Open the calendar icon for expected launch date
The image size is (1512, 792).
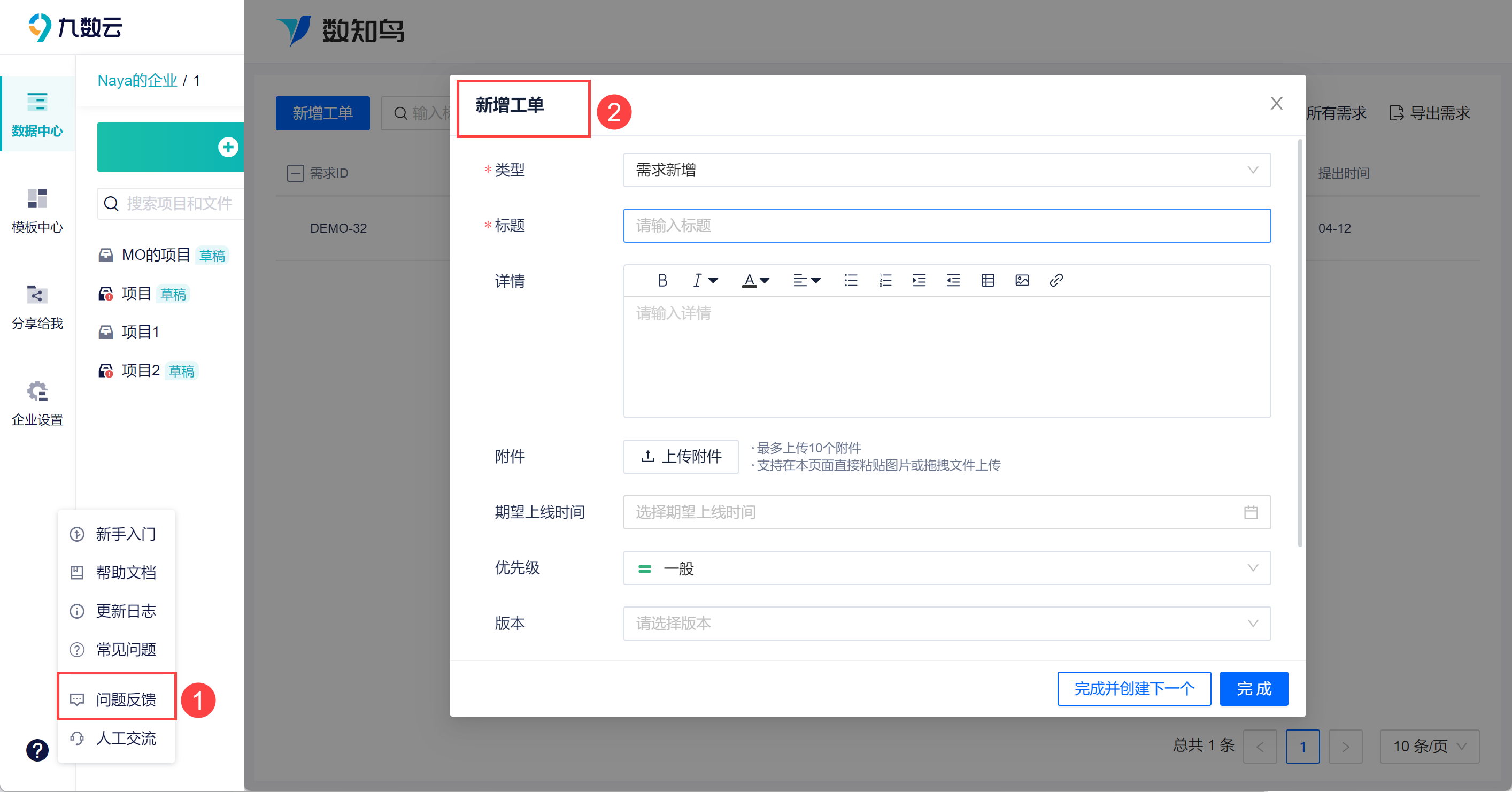[x=1250, y=512]
